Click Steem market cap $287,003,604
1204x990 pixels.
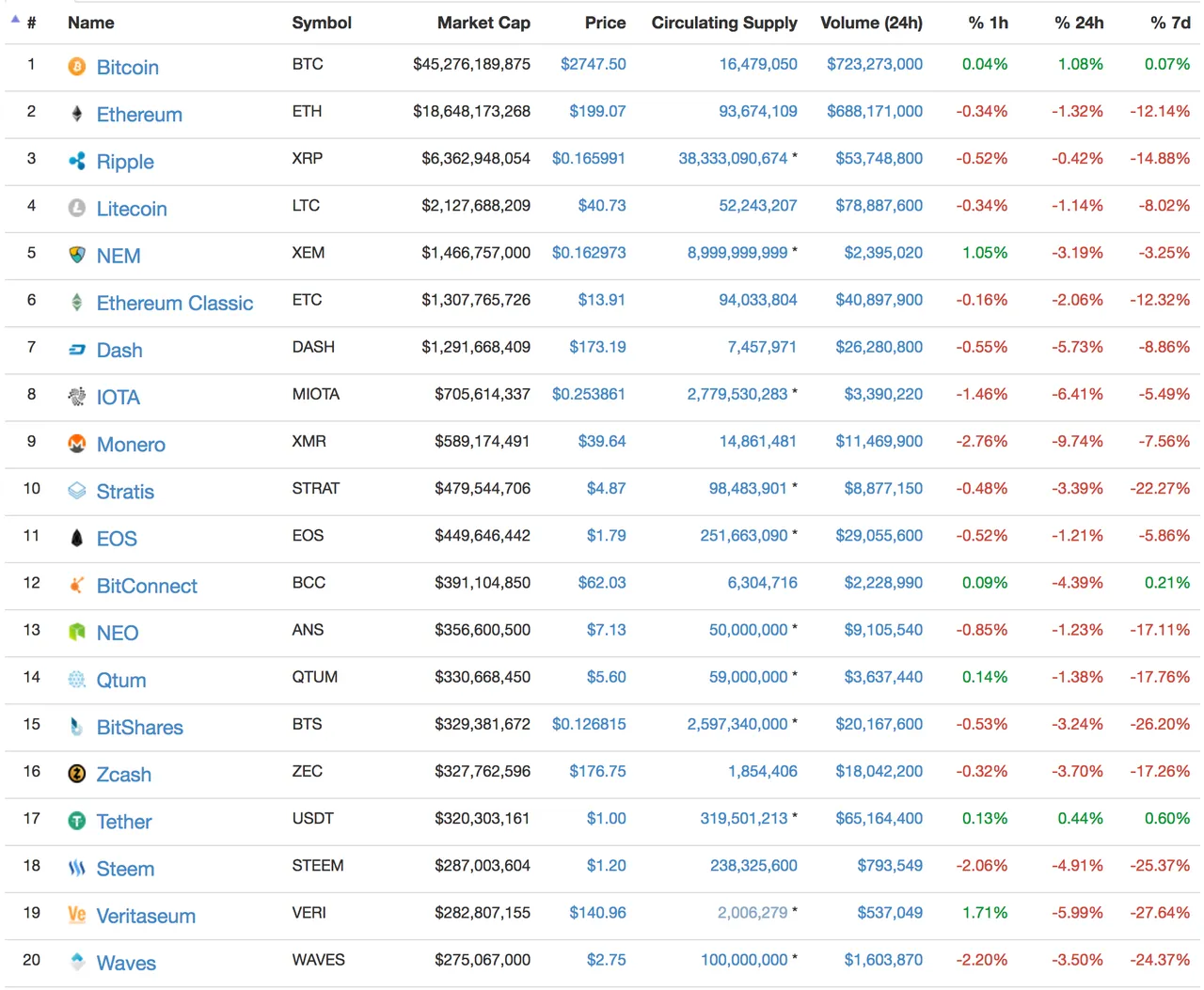coord(483,865)
